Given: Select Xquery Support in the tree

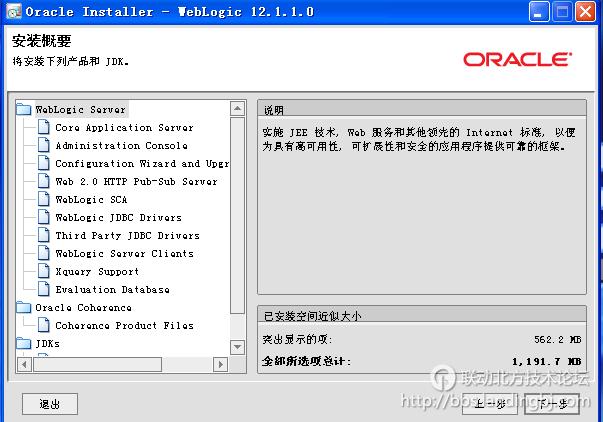Looking at the screenshot, I should 97,271.
